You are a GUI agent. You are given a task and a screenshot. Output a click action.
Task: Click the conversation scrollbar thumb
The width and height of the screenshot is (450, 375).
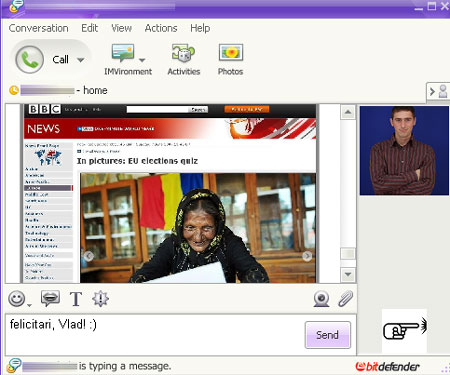(x=348, y=254)
